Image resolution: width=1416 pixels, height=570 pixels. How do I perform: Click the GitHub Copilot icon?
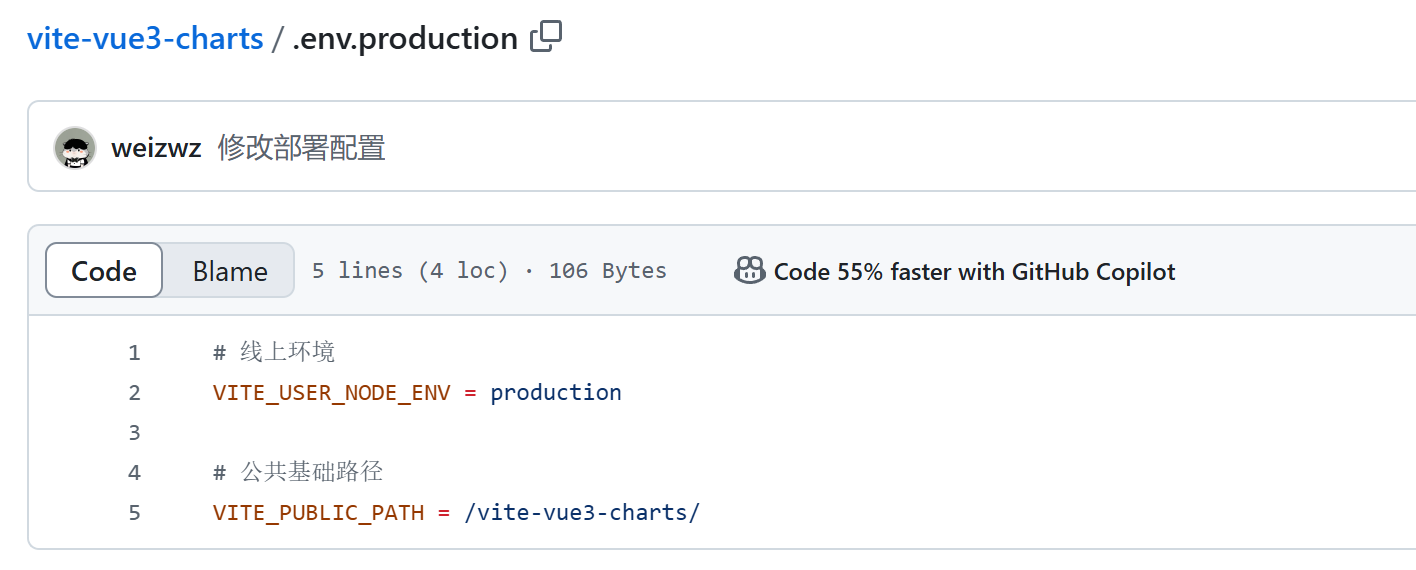(x=749, y=271)
